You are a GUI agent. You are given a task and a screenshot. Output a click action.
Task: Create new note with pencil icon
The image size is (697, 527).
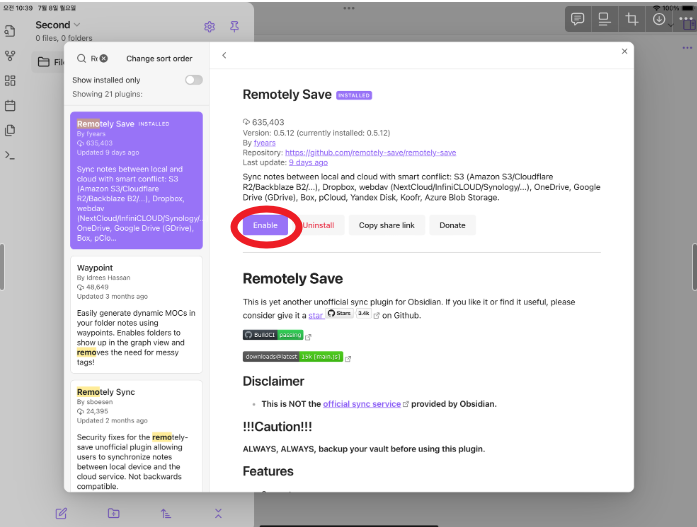pyautogui.click(x=61, y=514)
